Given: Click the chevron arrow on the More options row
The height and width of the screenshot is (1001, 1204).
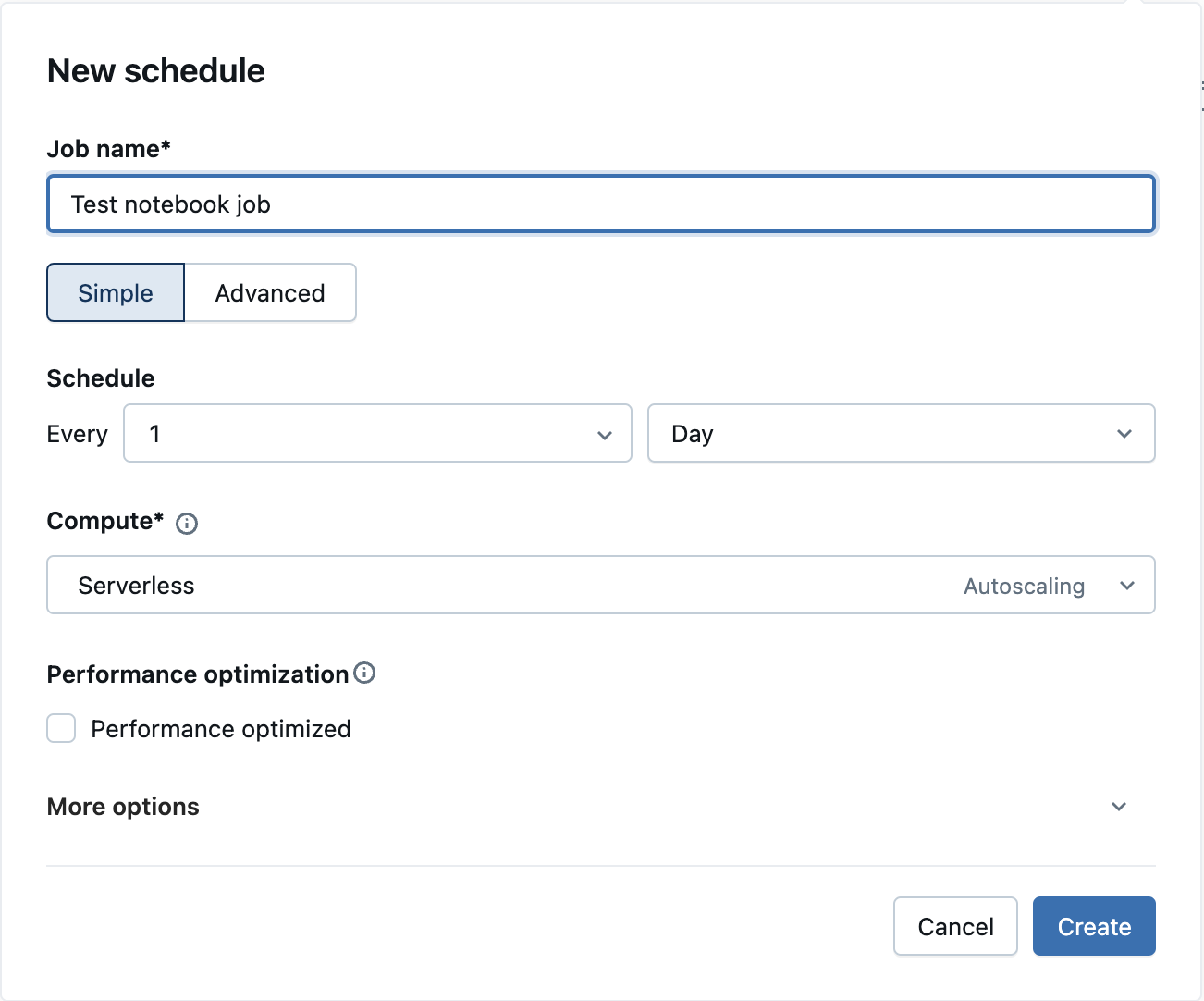Looking at the screenshot, I should pyautogui.click(x=1119, y=807).
